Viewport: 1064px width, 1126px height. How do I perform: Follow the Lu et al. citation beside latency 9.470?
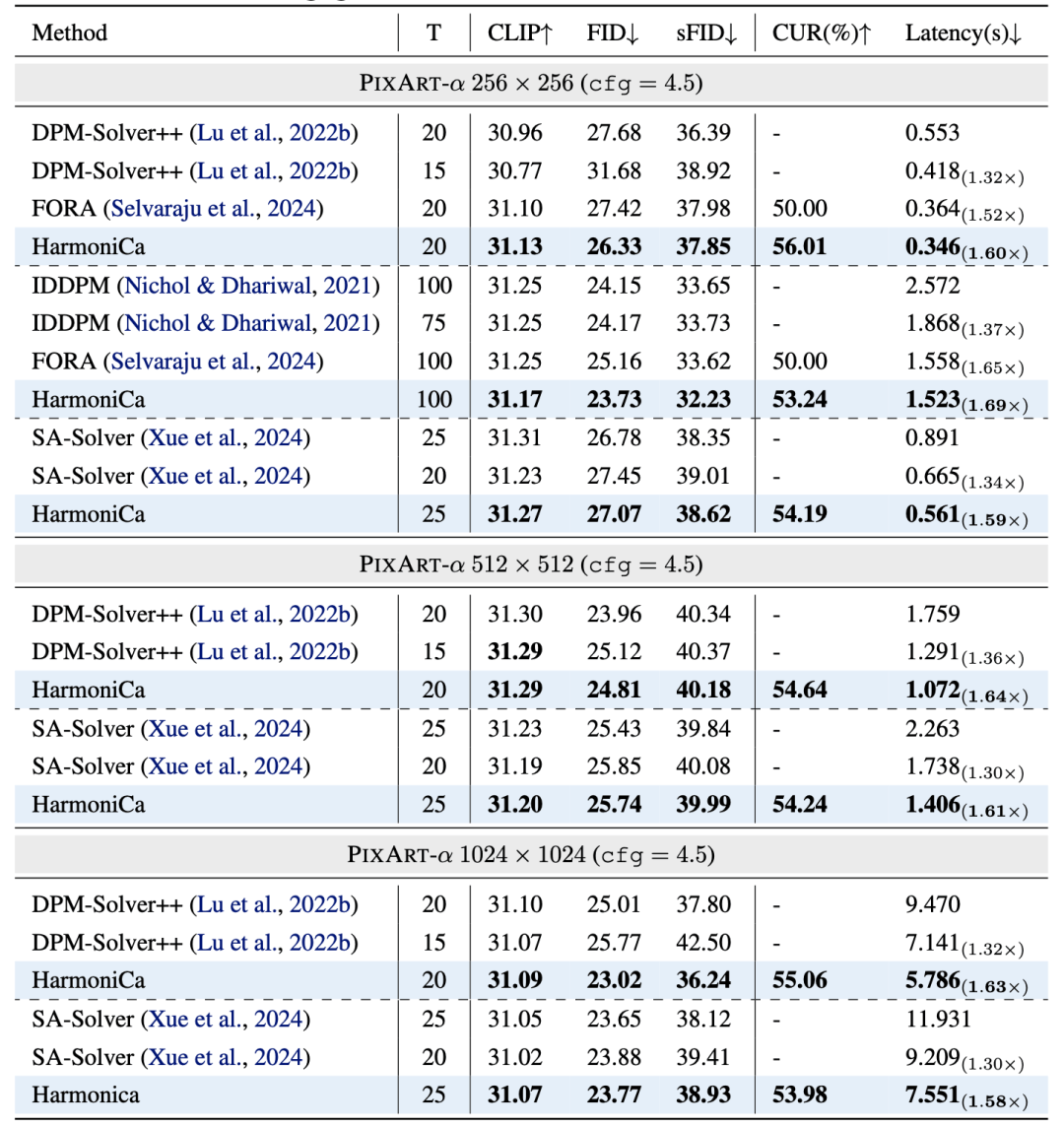[x=275, y=904]
